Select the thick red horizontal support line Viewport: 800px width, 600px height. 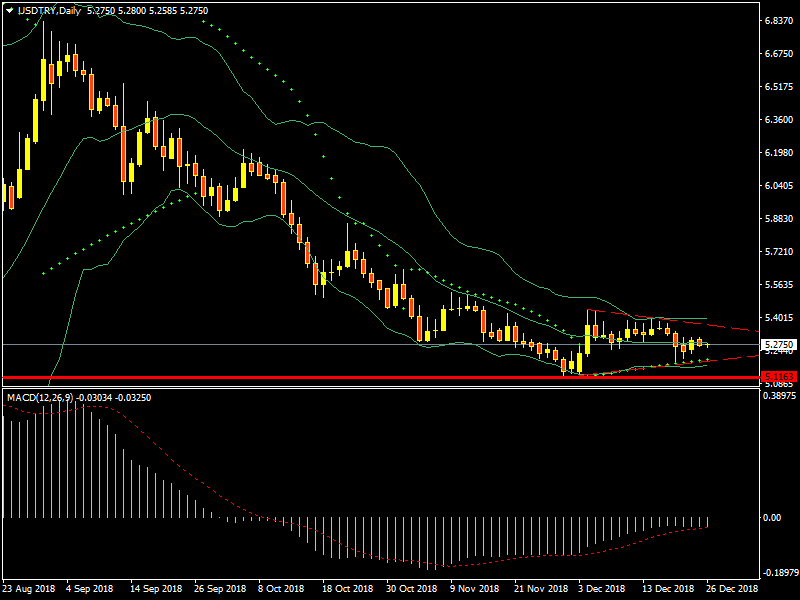300,377
